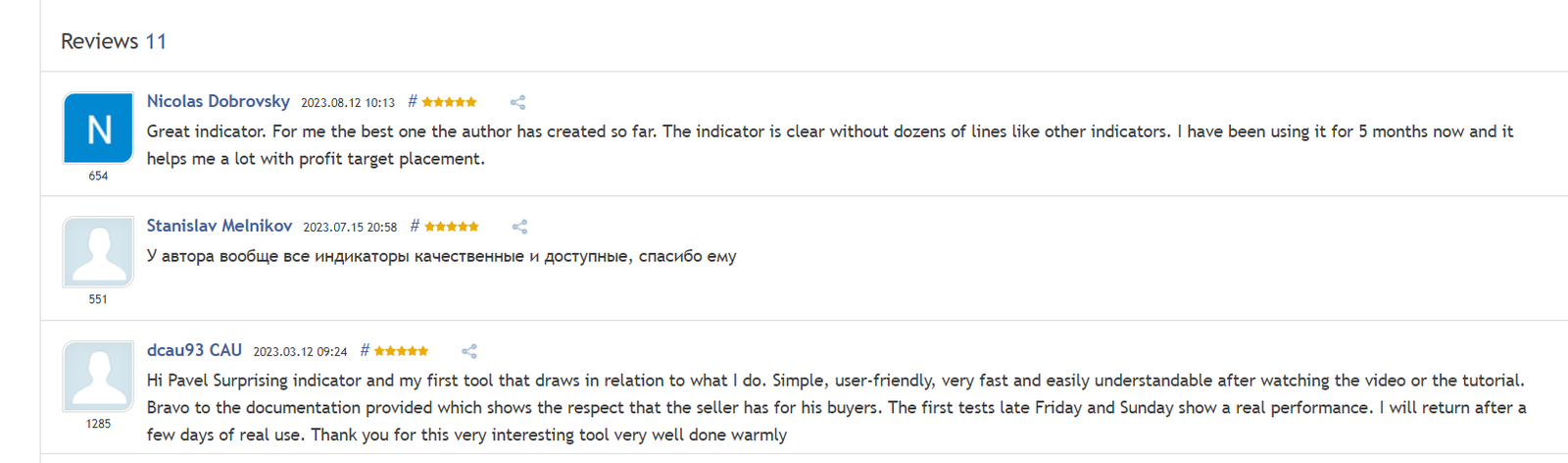Click Stanislav Melnikov's default avatar image
The width and height of the screenshot is (1568, 463).
98,252
